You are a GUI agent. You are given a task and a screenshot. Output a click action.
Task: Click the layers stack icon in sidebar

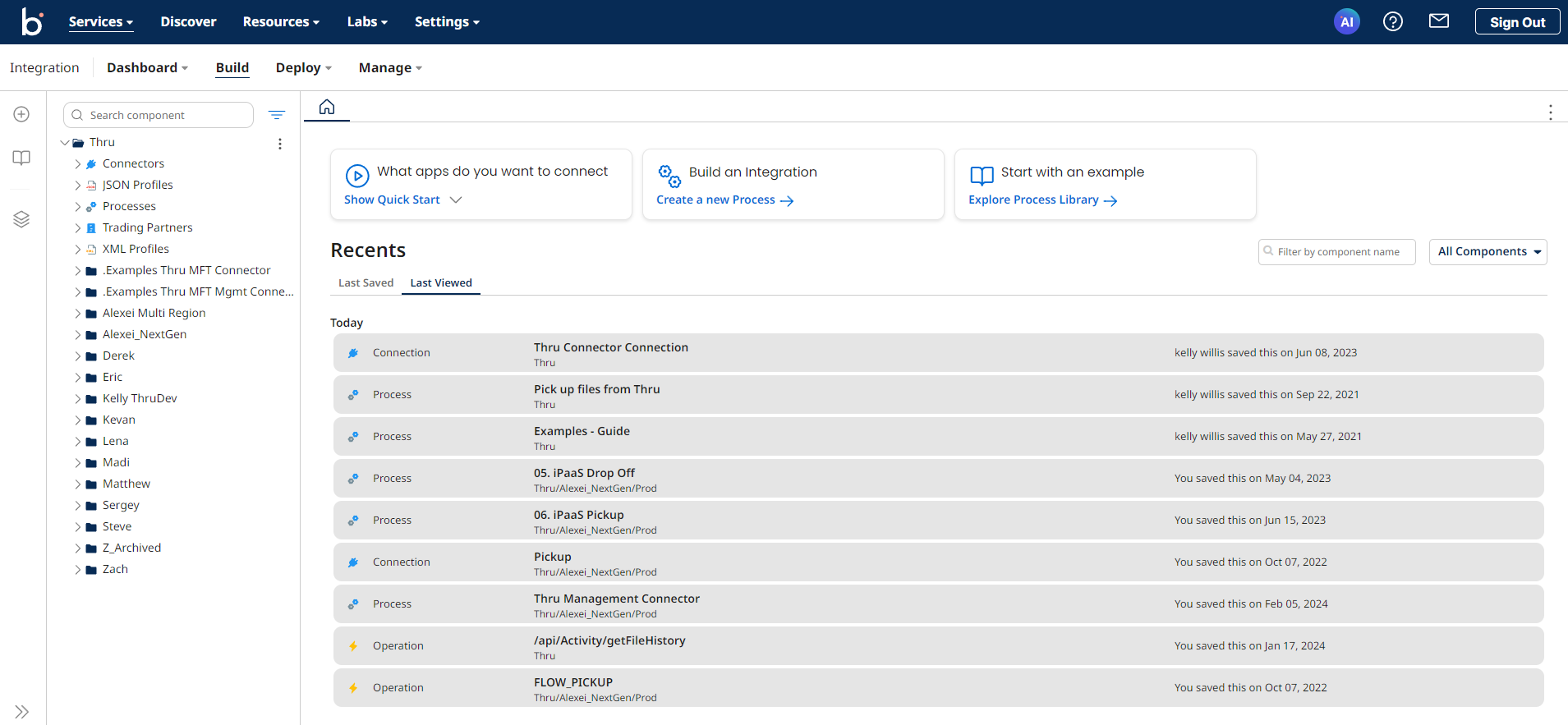tap(22, 219)
